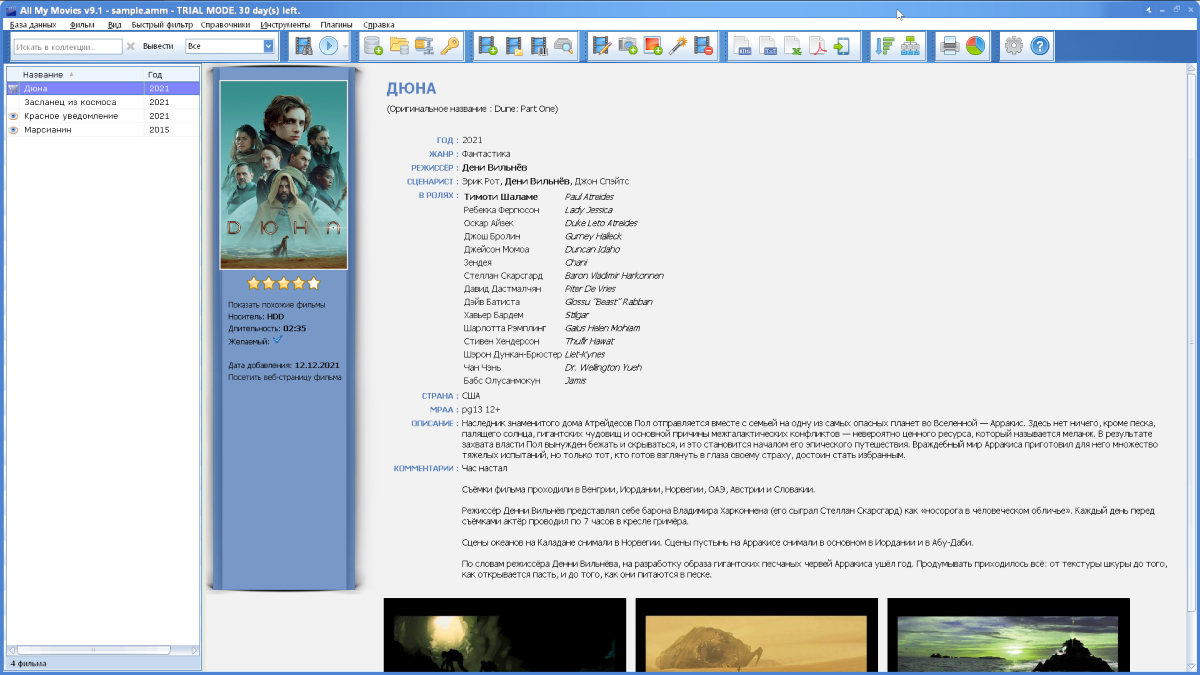Click the add picture cover icon
Screen dimensions: 1200x675
(653, 46)
